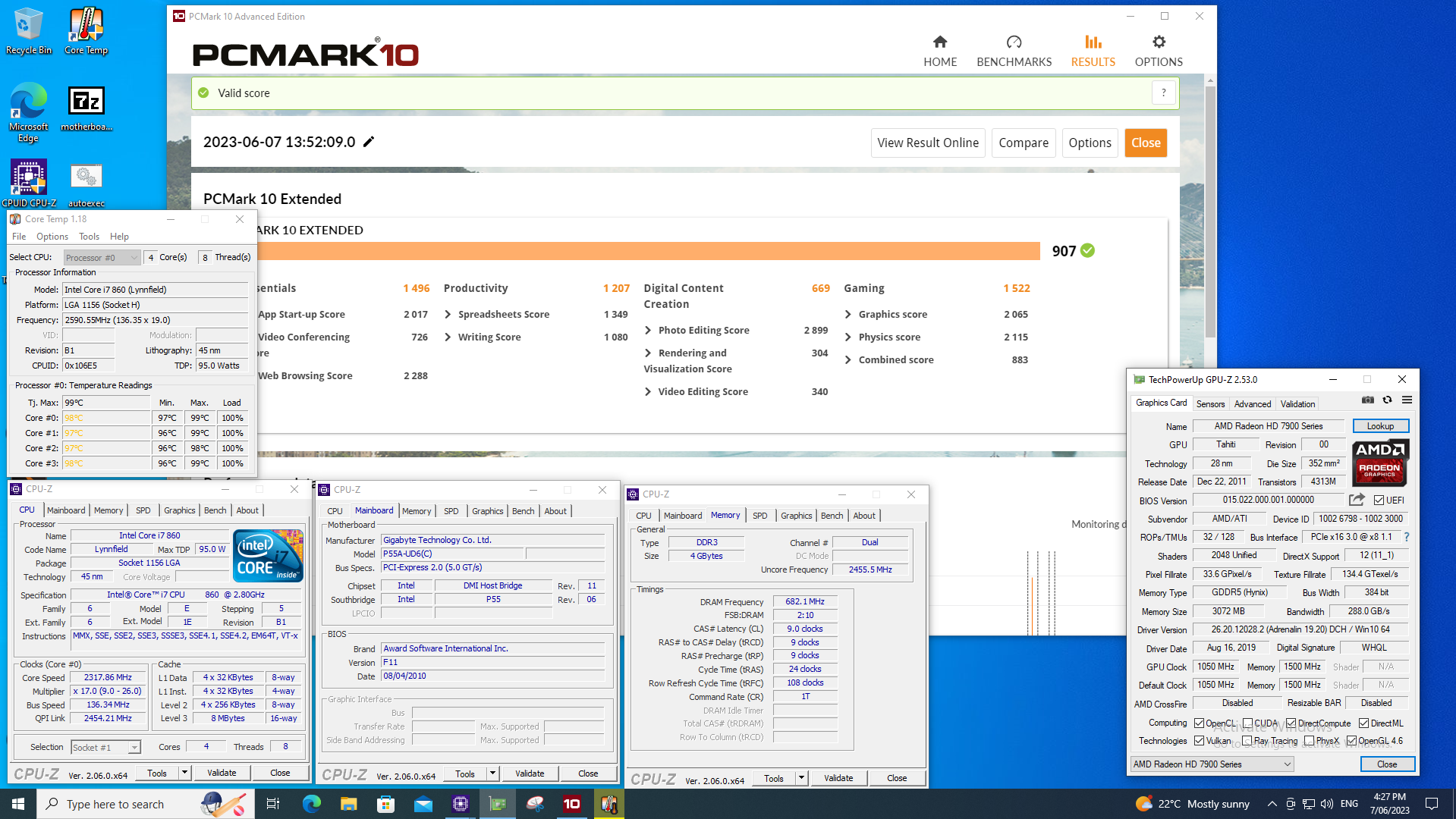Select the 7z motherboard archive icon
Viewport: 1456px width, 819px height.
click(x=86, y=108)
